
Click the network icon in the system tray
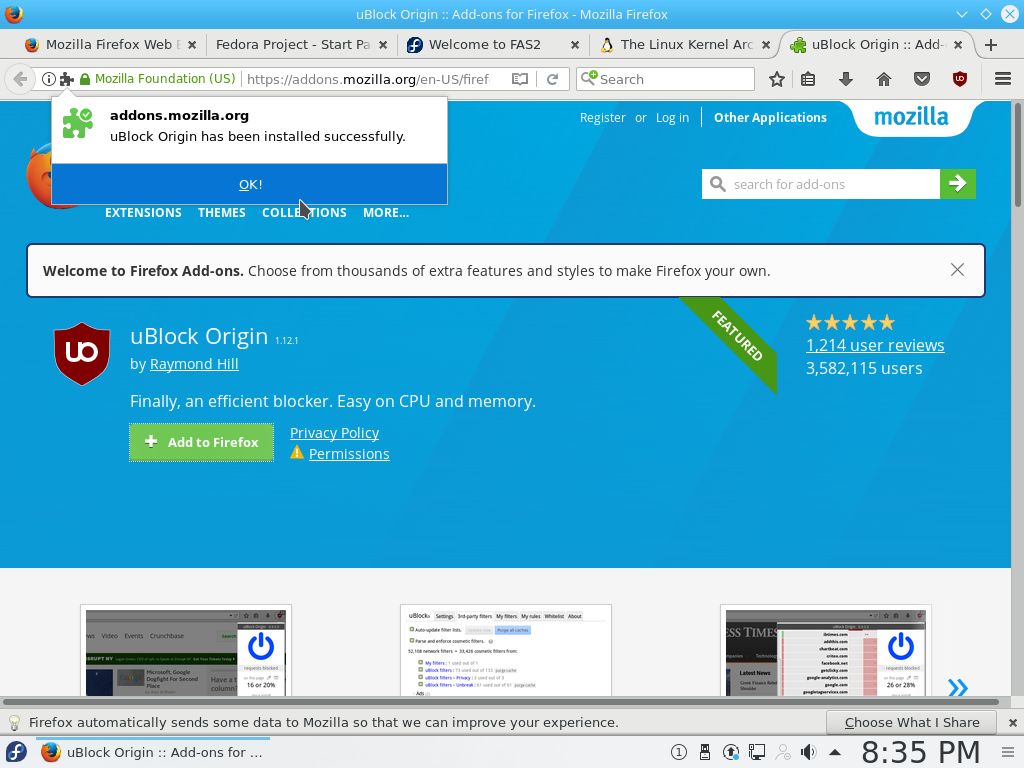click(757, 752)
